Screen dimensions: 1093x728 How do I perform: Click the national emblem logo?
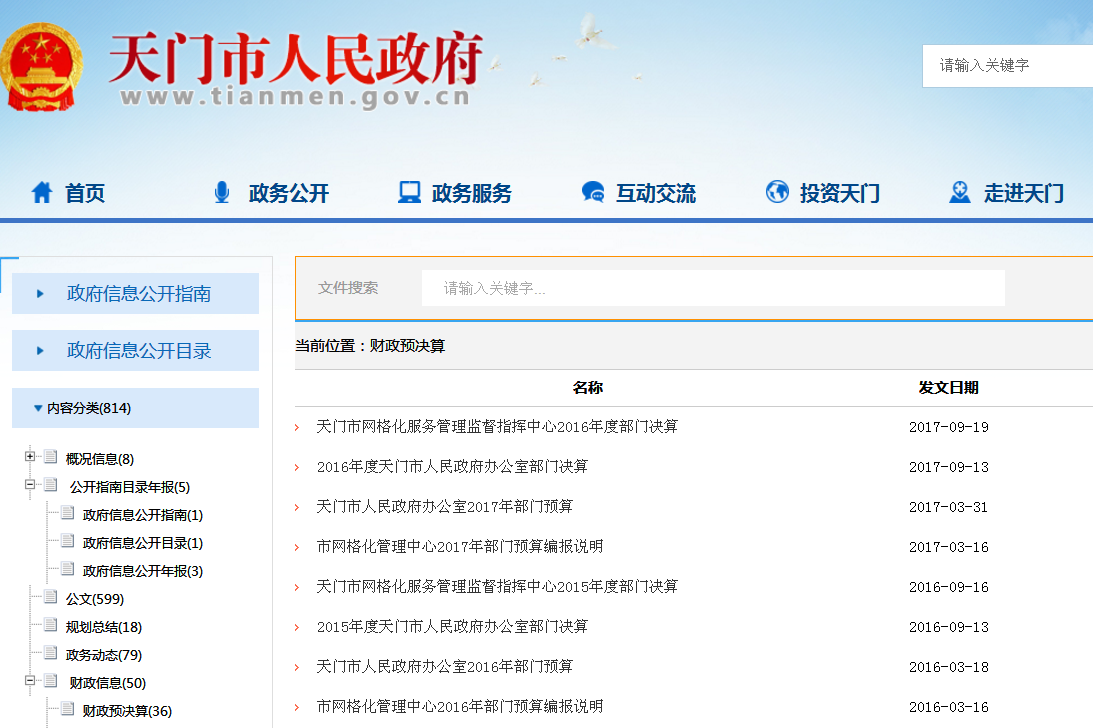click(x=41, y=67)
